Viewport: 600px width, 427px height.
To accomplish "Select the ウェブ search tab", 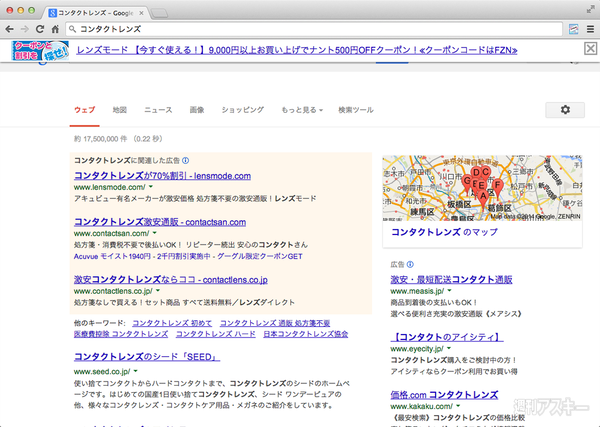I will click(x=85, y=110).
